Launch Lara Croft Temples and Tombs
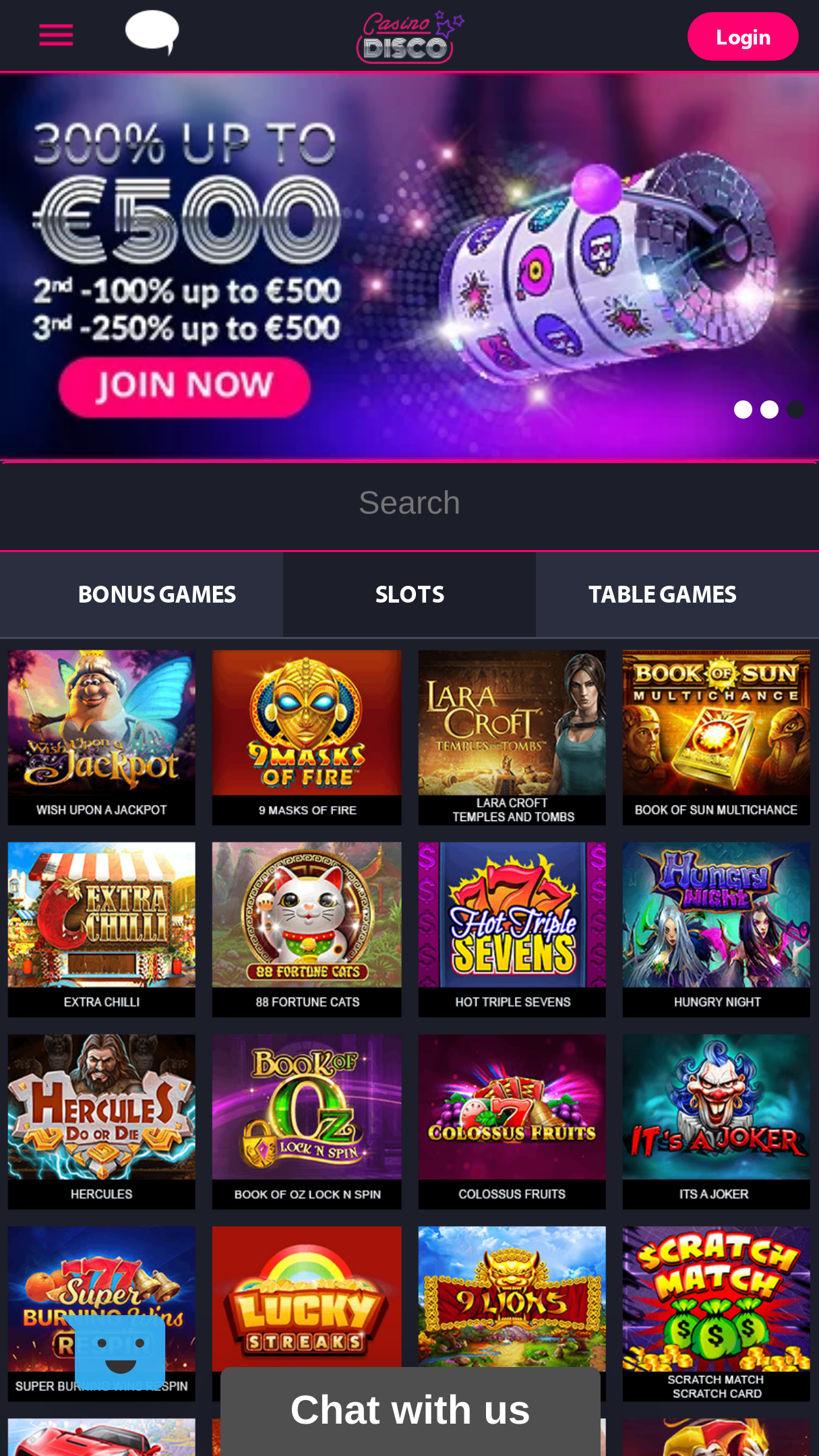819x1456 pixels. pyautogui.click(x=512, y=737)
